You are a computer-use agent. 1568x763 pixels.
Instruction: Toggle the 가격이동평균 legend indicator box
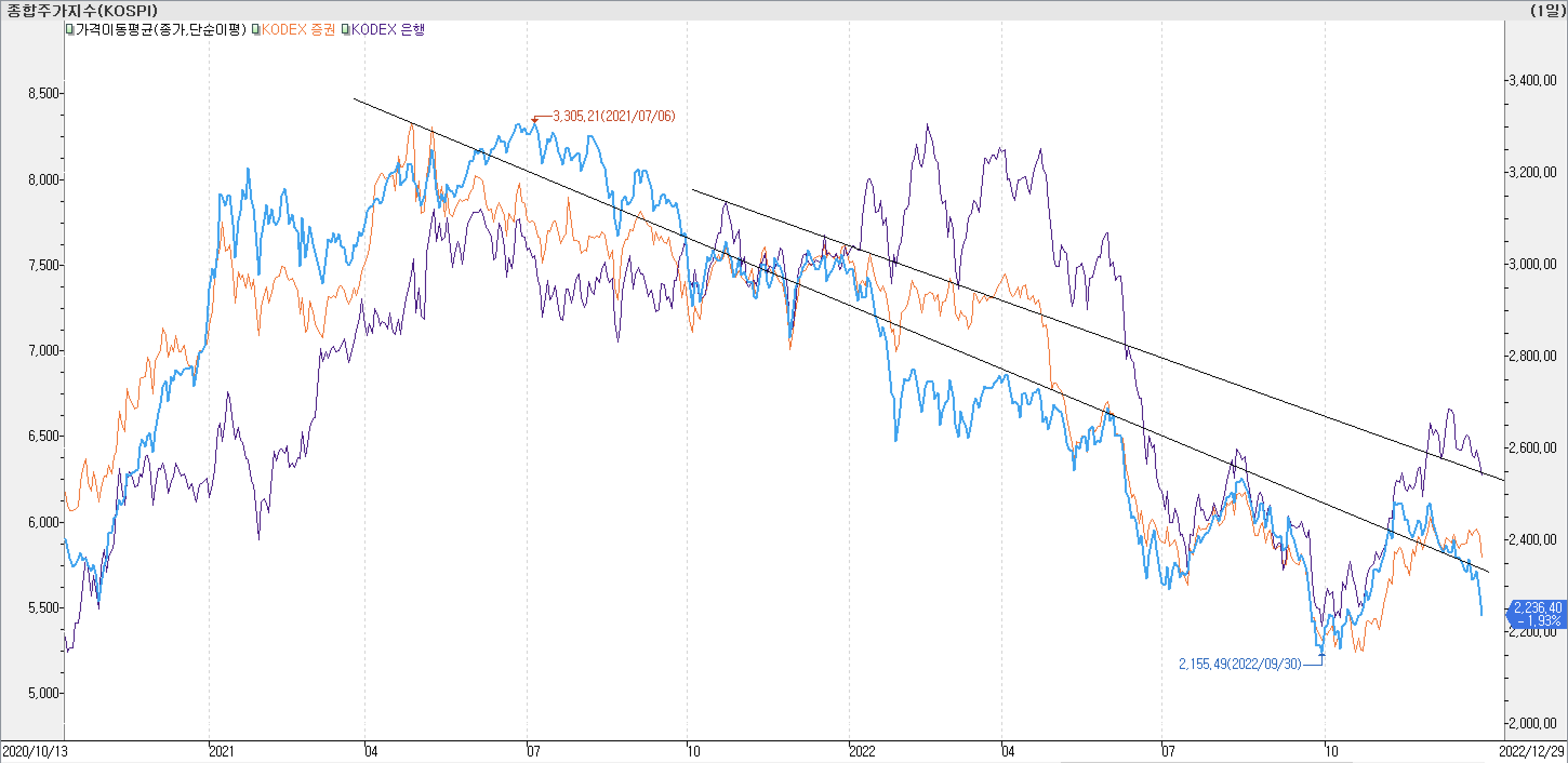coord(70,30)
